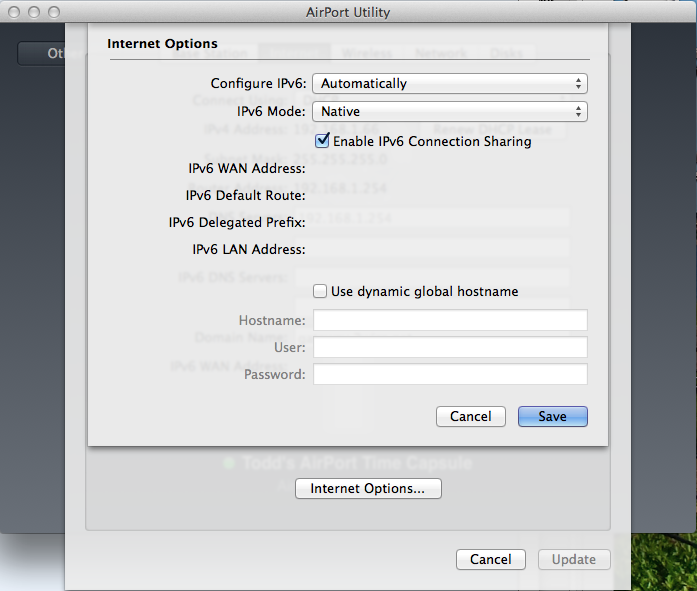Uncheck Enable IPv6 Connection Sharing

(x=322, y=141)
